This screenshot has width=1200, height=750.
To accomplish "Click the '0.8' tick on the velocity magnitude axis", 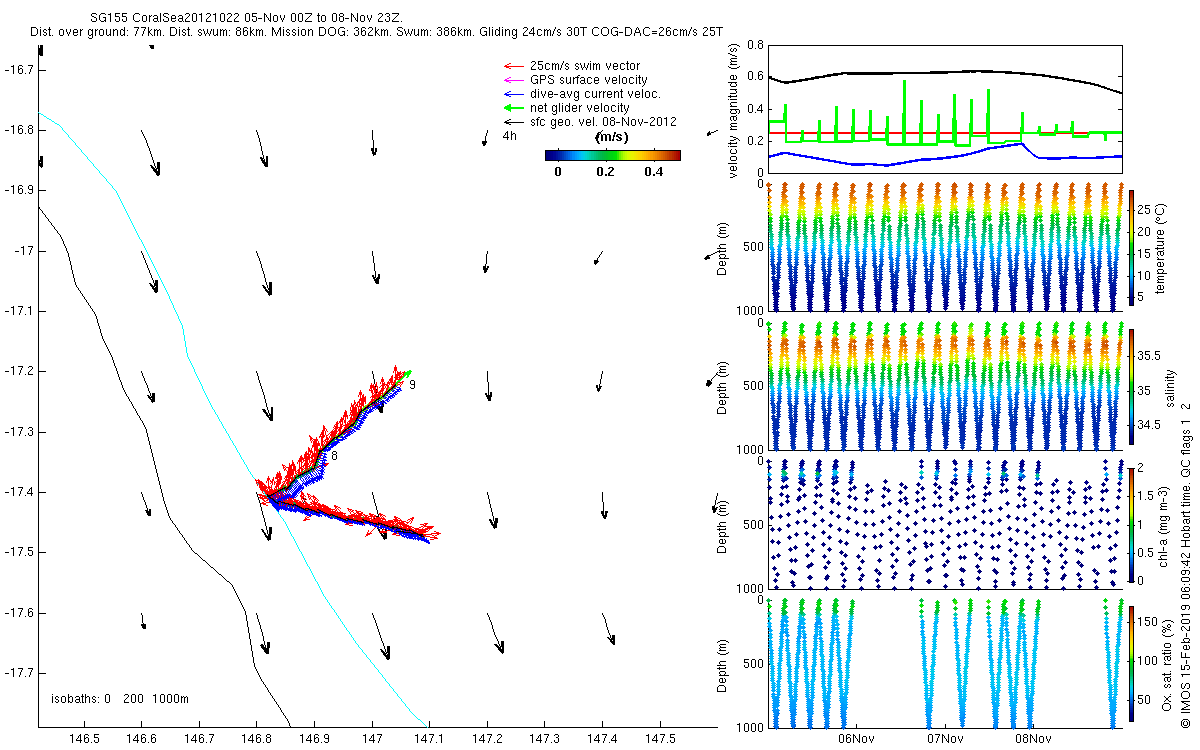I will point(755,46).
